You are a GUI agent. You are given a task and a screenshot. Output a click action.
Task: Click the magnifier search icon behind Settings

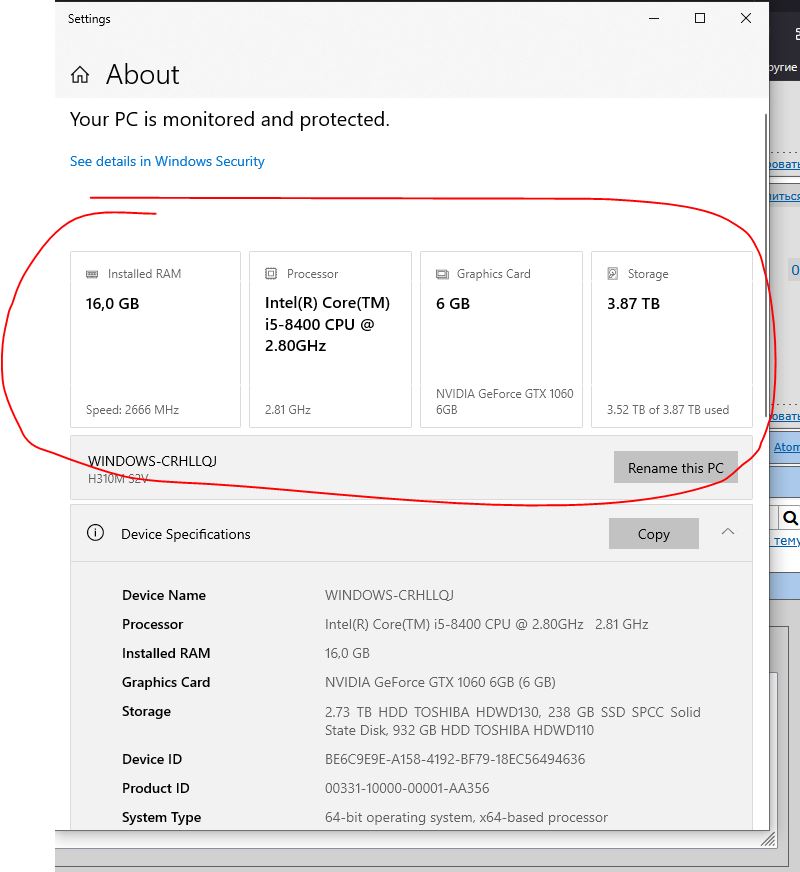point(790,518)
